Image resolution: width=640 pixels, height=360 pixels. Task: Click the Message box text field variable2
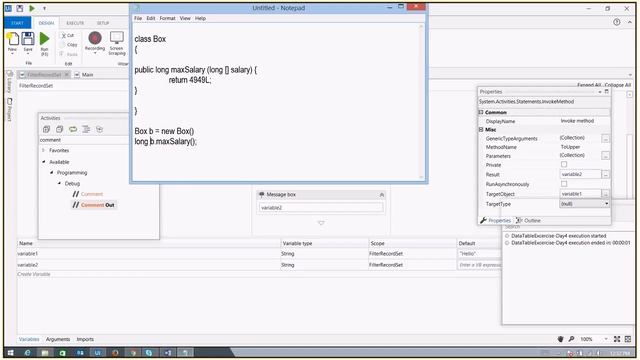[x=321, y=207]
